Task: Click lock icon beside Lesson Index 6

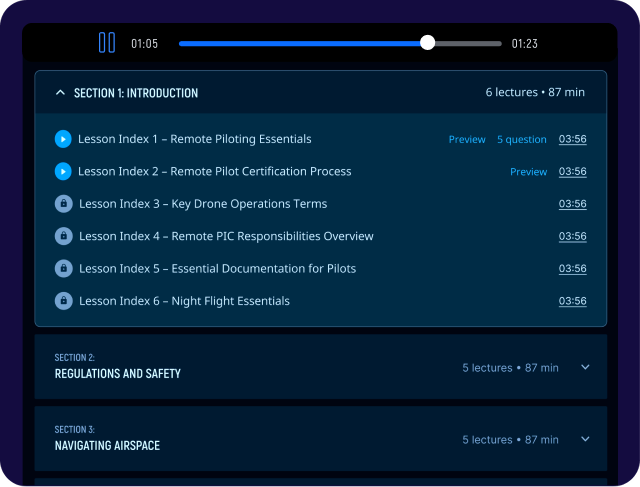Action: point(63,301)
